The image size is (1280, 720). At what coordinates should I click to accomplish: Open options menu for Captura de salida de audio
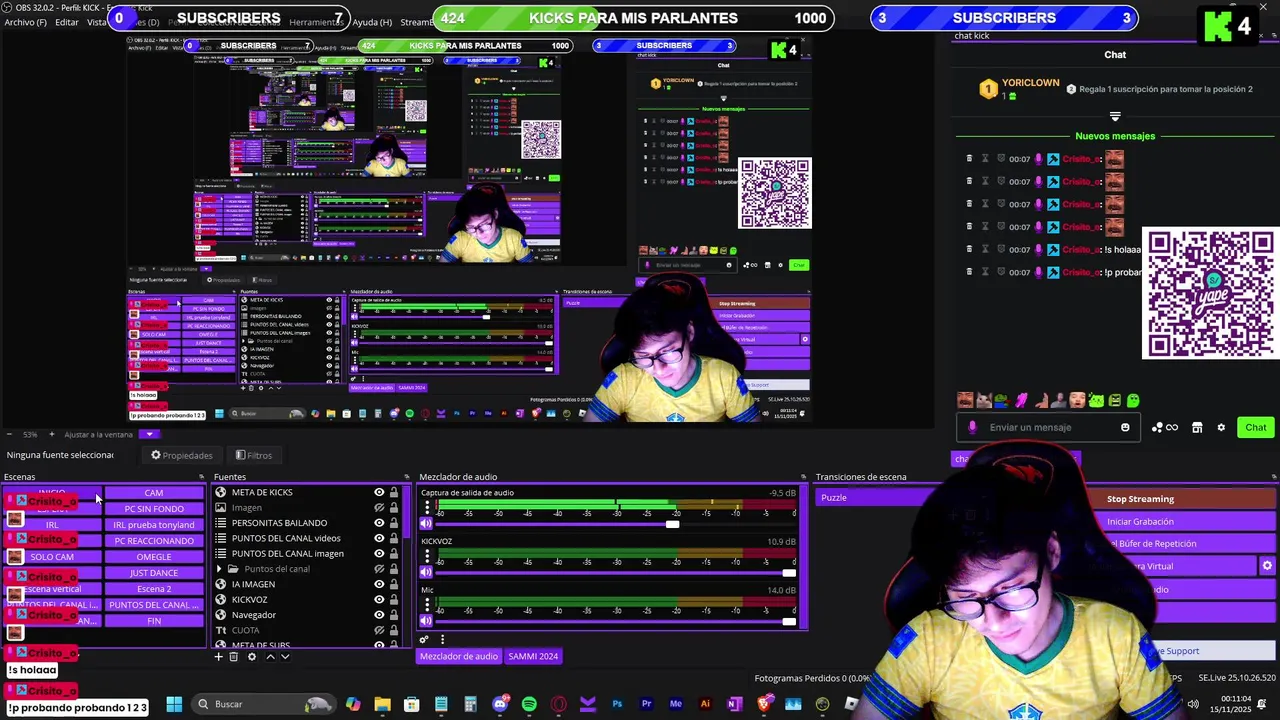[x=427, y=507]
